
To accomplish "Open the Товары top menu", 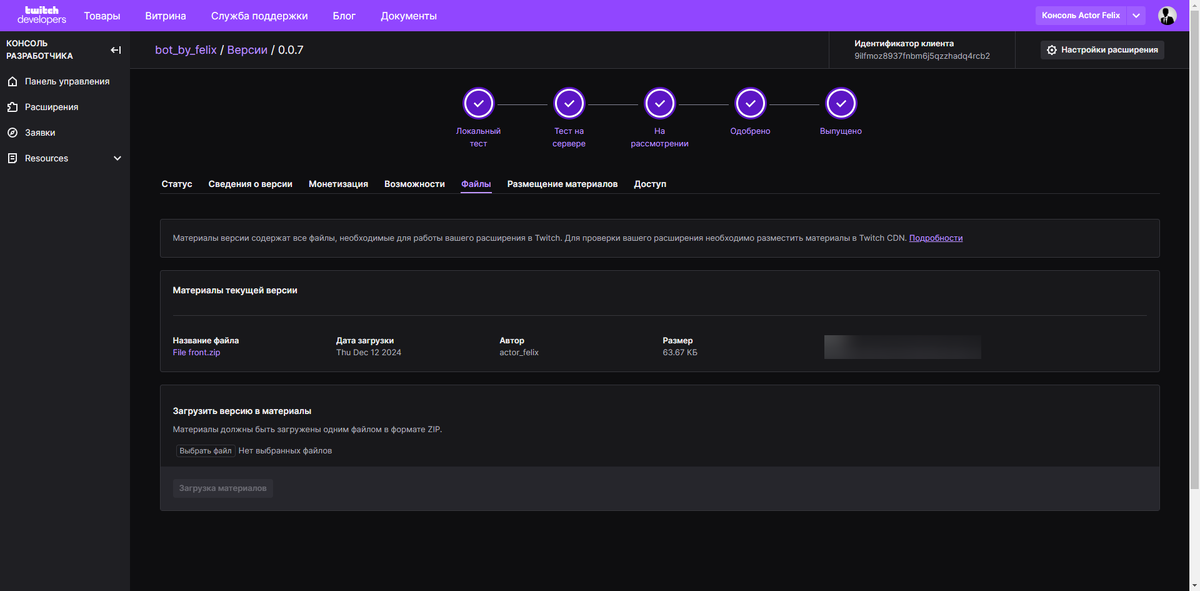I will coord(102,16).
